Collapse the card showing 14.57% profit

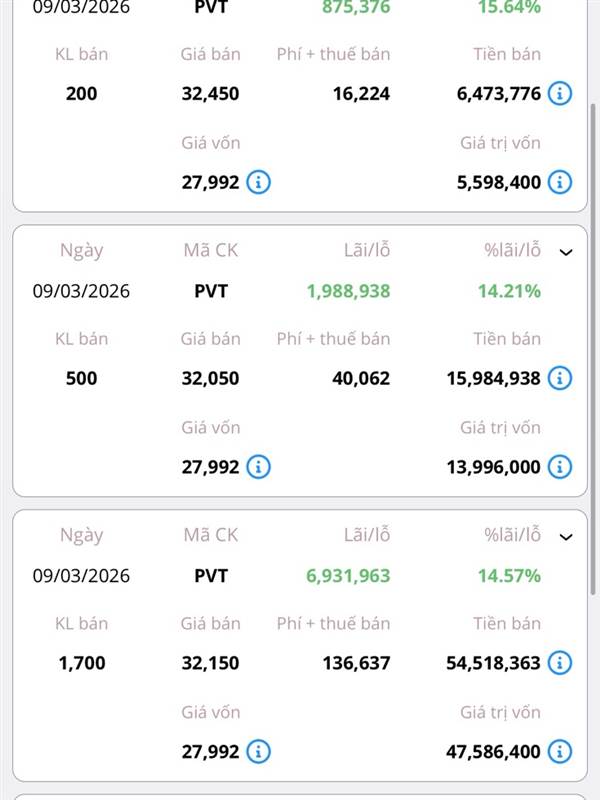(566, 537)
